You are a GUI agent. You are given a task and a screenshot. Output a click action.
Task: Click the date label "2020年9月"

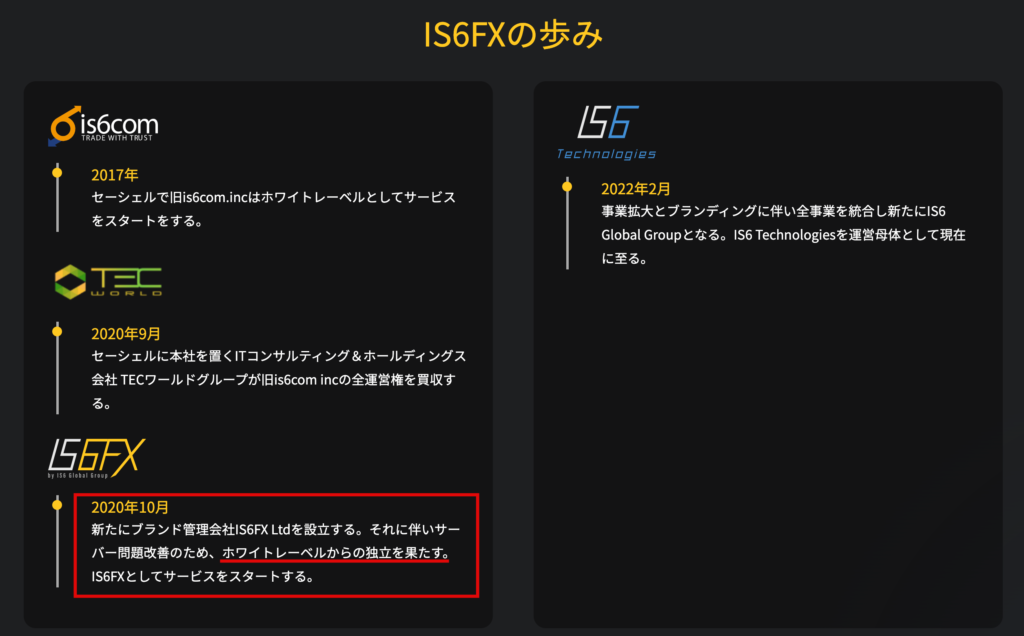tap(126, 334)
